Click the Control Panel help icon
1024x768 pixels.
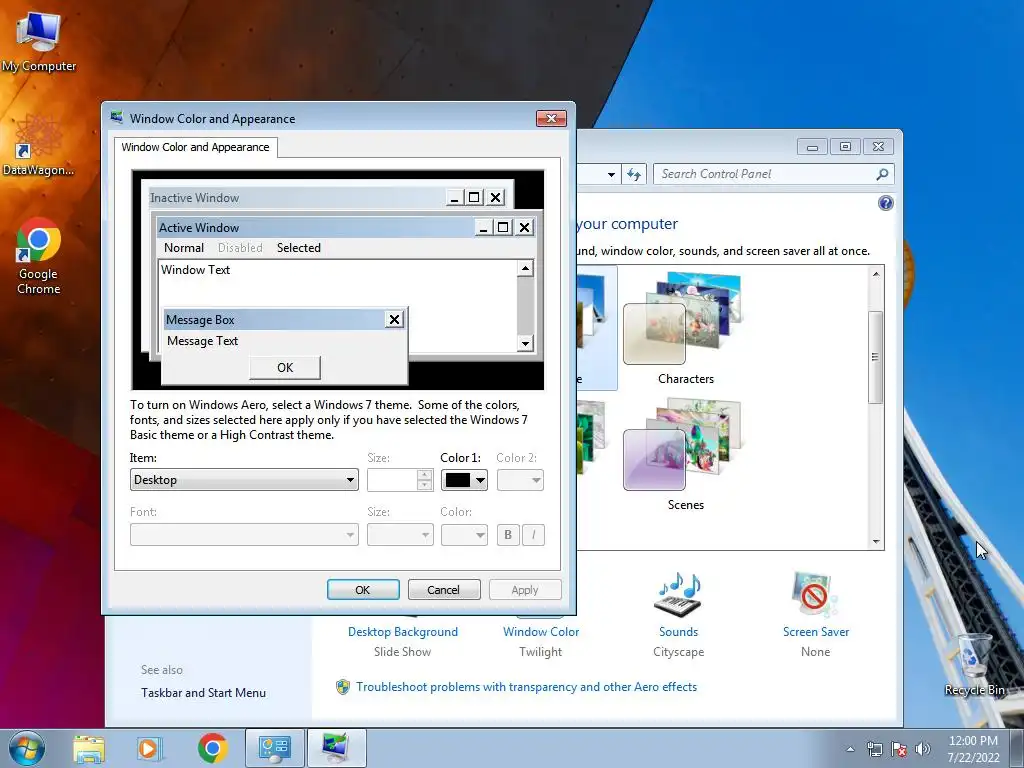pyautogui.click(x=886, y=203)
